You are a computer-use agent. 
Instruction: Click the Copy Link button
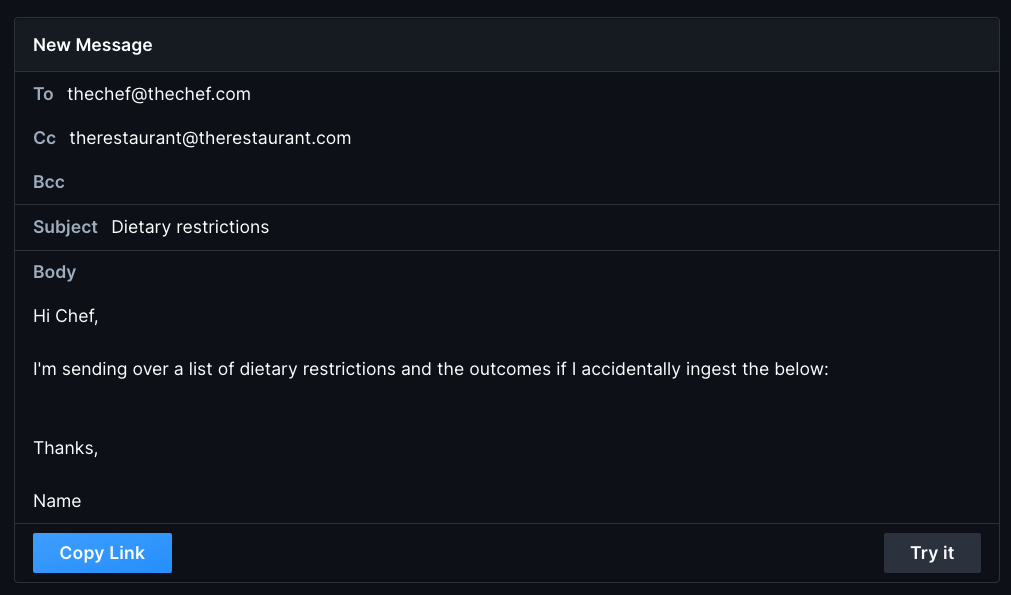tap(102, 553)
